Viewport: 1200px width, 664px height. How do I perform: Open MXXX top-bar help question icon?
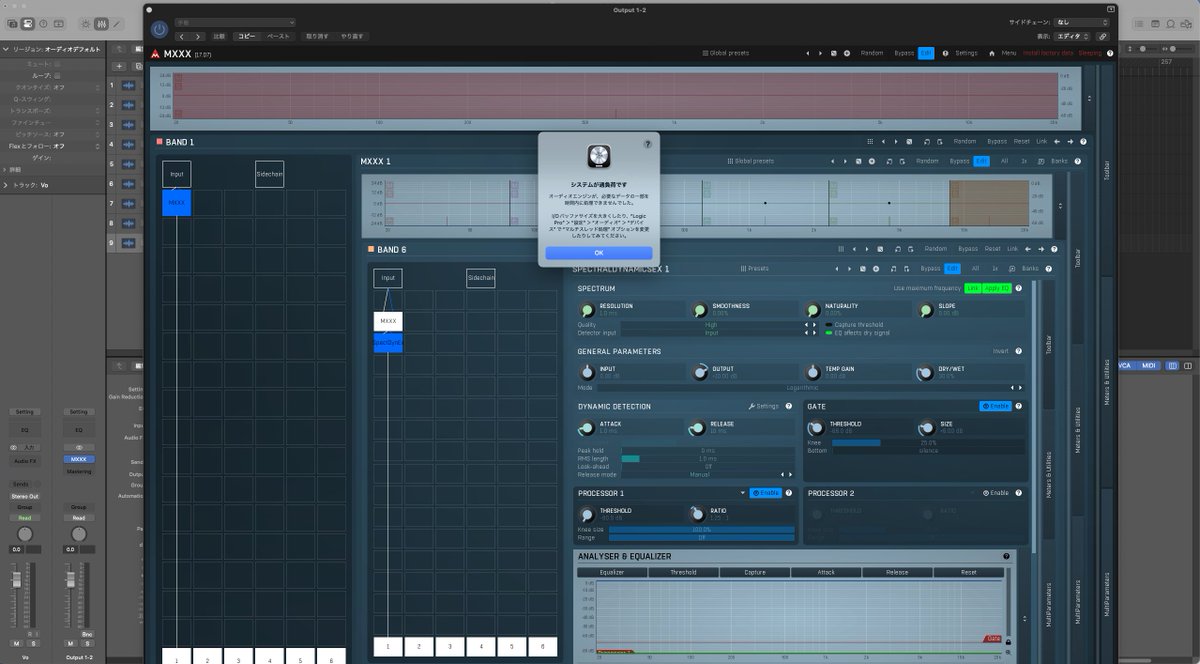coord(1110,53)
